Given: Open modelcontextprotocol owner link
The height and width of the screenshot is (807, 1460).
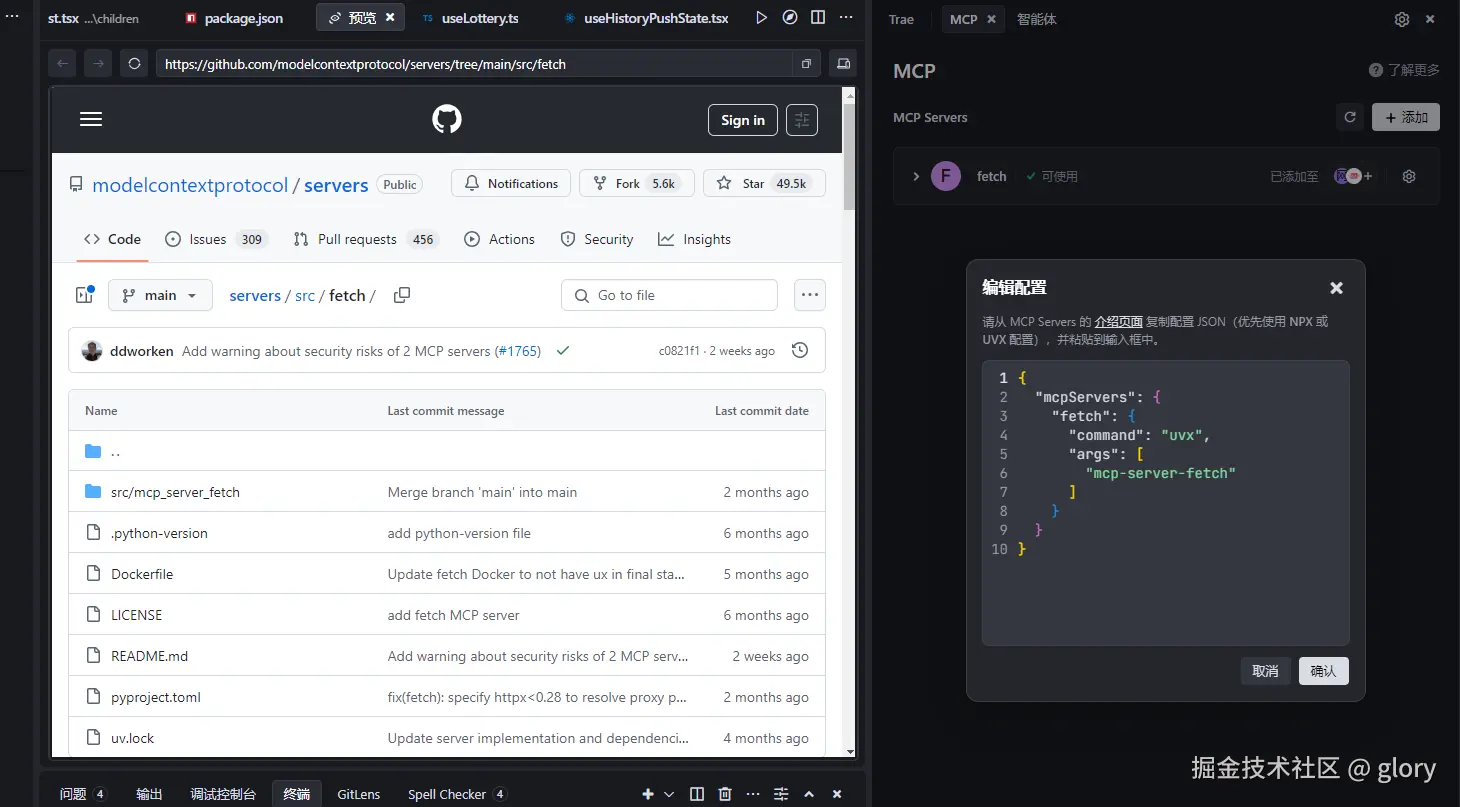Looking at the screenshot, I should pyautogui.click(x=190, y=185).
